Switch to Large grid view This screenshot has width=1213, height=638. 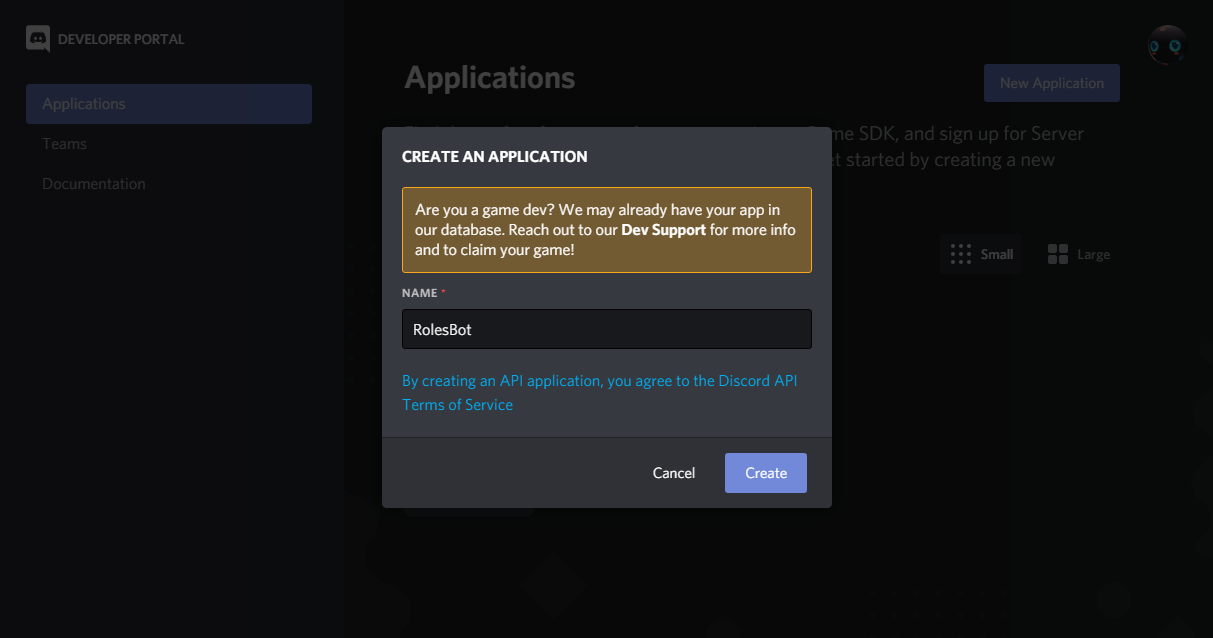[1078, 254]
